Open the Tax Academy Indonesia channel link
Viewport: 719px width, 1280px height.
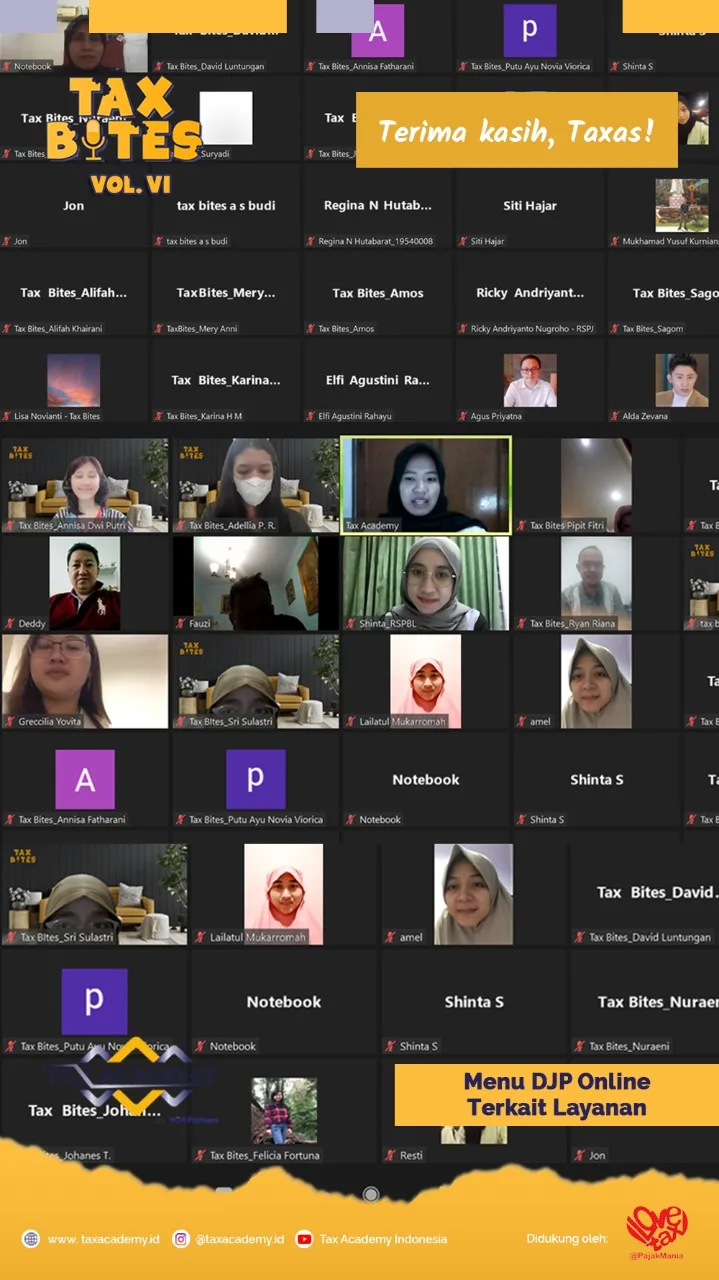pos(383,1239)
